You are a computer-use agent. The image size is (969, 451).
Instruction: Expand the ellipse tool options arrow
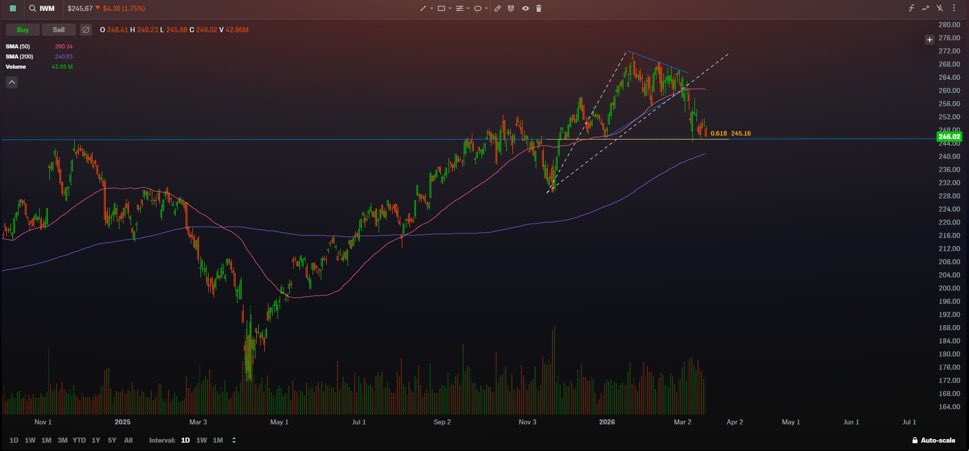(486, 8)
